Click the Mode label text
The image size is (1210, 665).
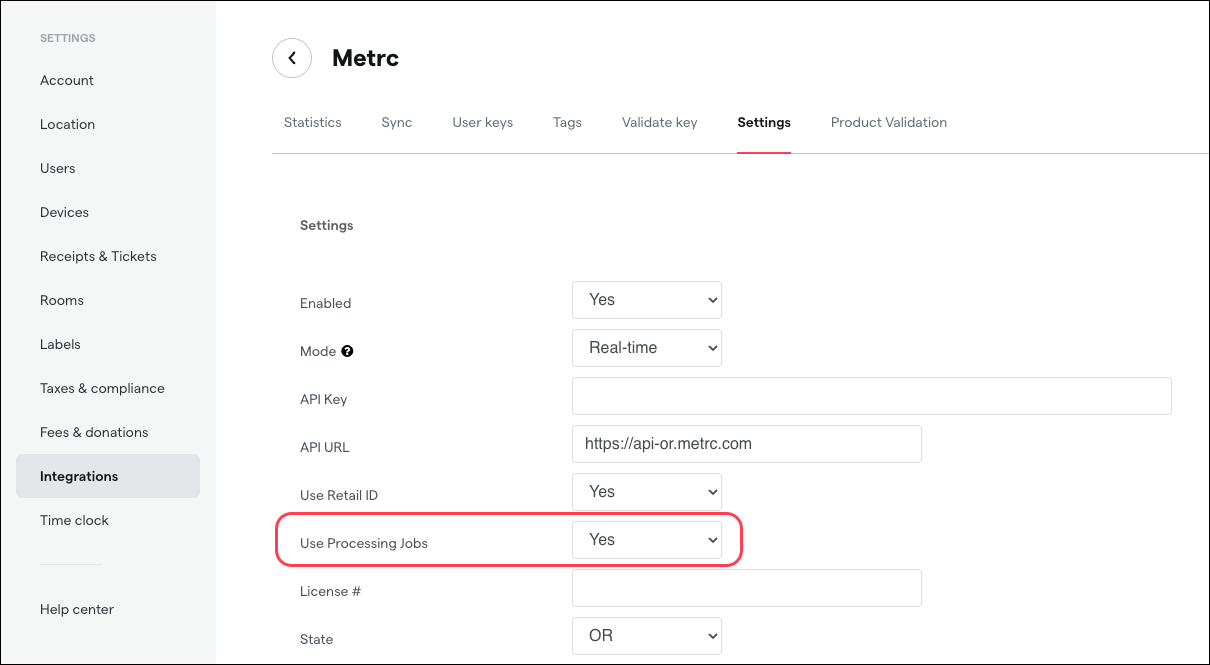tap(318, 351)
